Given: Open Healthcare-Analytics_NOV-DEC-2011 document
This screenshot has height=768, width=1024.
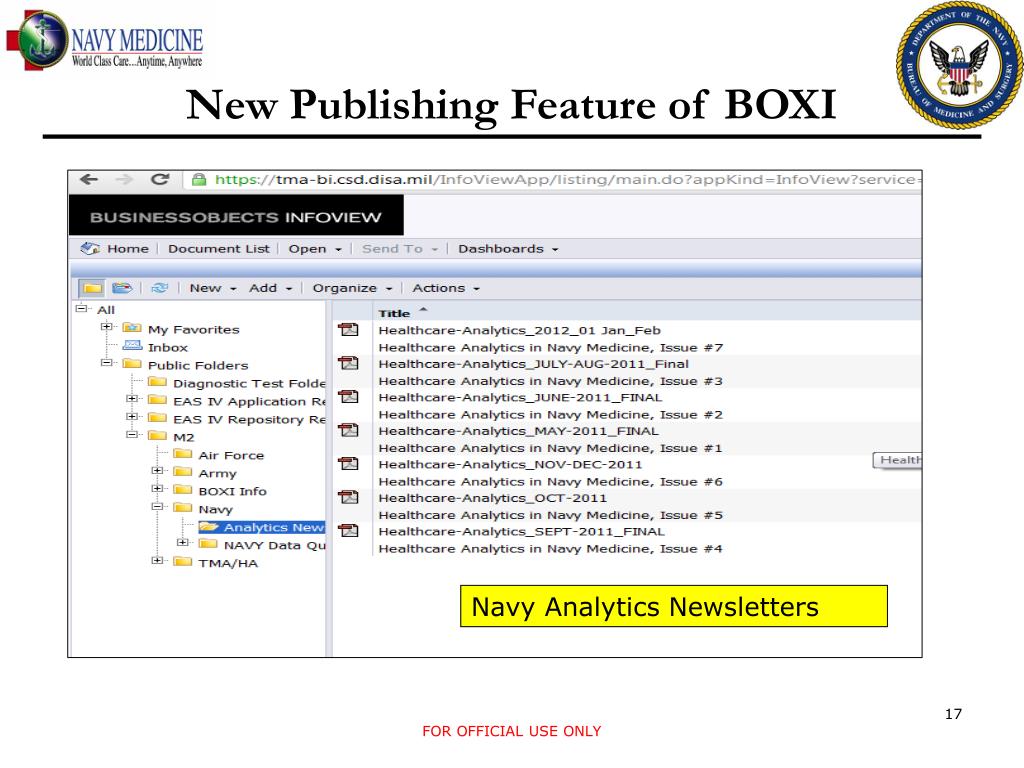Looking at the screenshot, I should (x=510, y=464).
